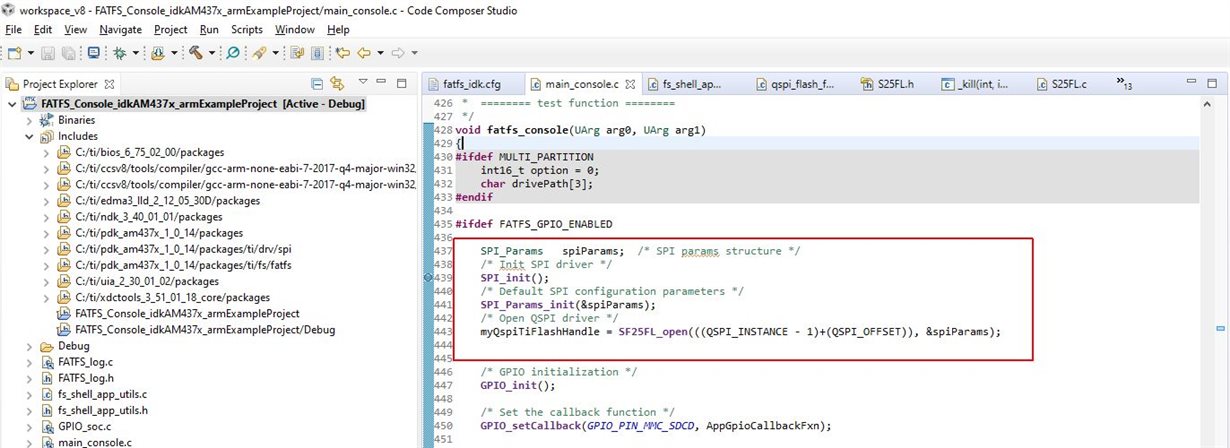This screenshot has height=448, width=1230.
Task: Open the forward navigation history dropdown
Action: (x=414, y=53)
